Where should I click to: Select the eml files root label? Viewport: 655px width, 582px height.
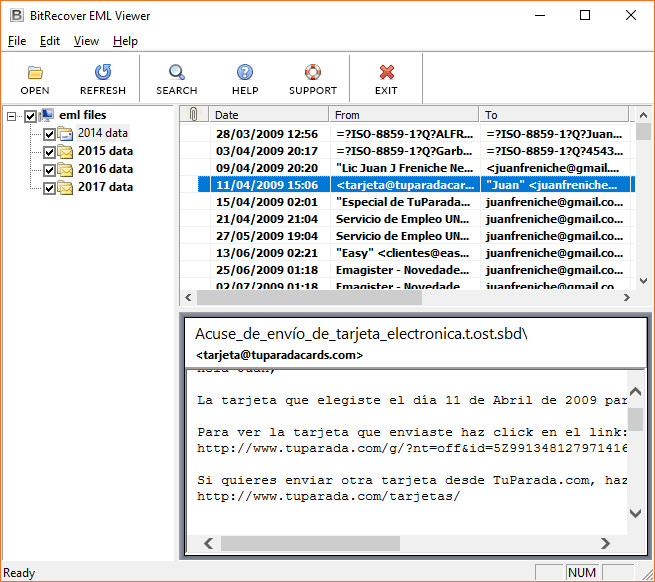click(x=83, y=115)
